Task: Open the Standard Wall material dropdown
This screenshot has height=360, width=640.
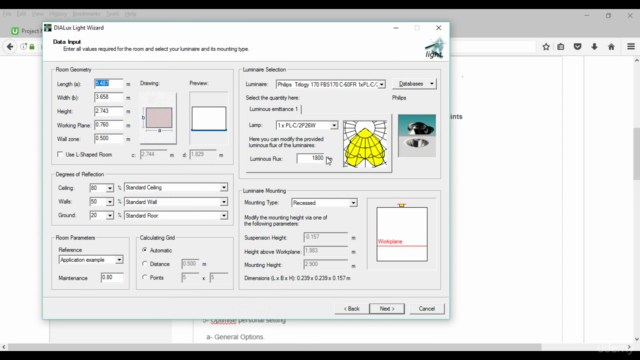Action: (x=224, y=202)
